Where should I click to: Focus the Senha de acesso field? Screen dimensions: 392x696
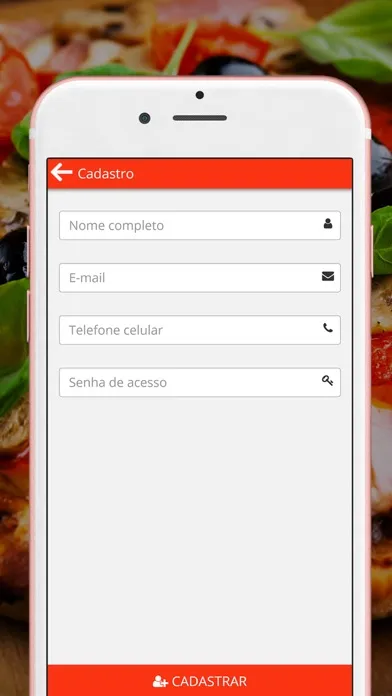[x=200, y=383]
